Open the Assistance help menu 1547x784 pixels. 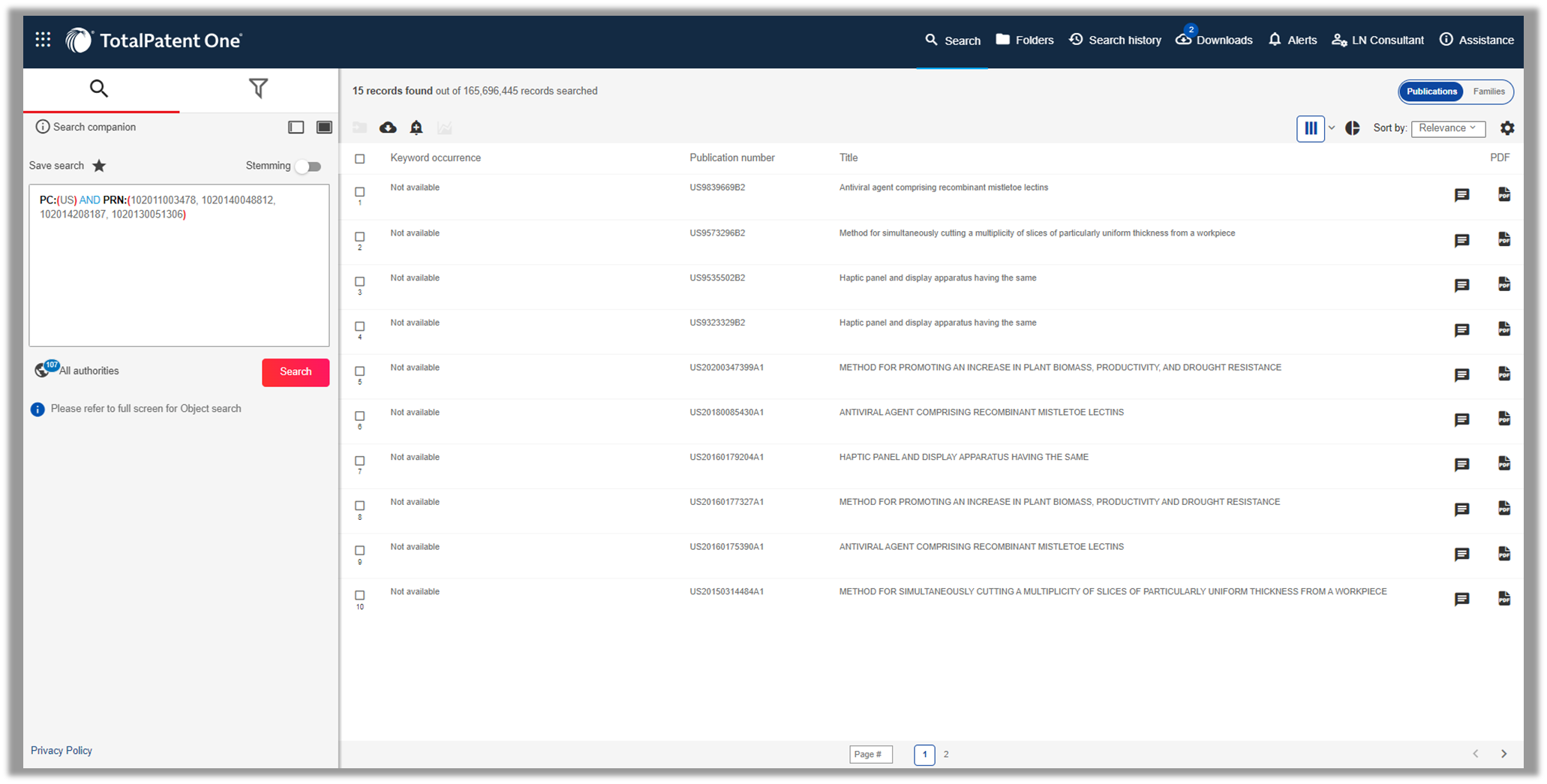point(1476,40)
